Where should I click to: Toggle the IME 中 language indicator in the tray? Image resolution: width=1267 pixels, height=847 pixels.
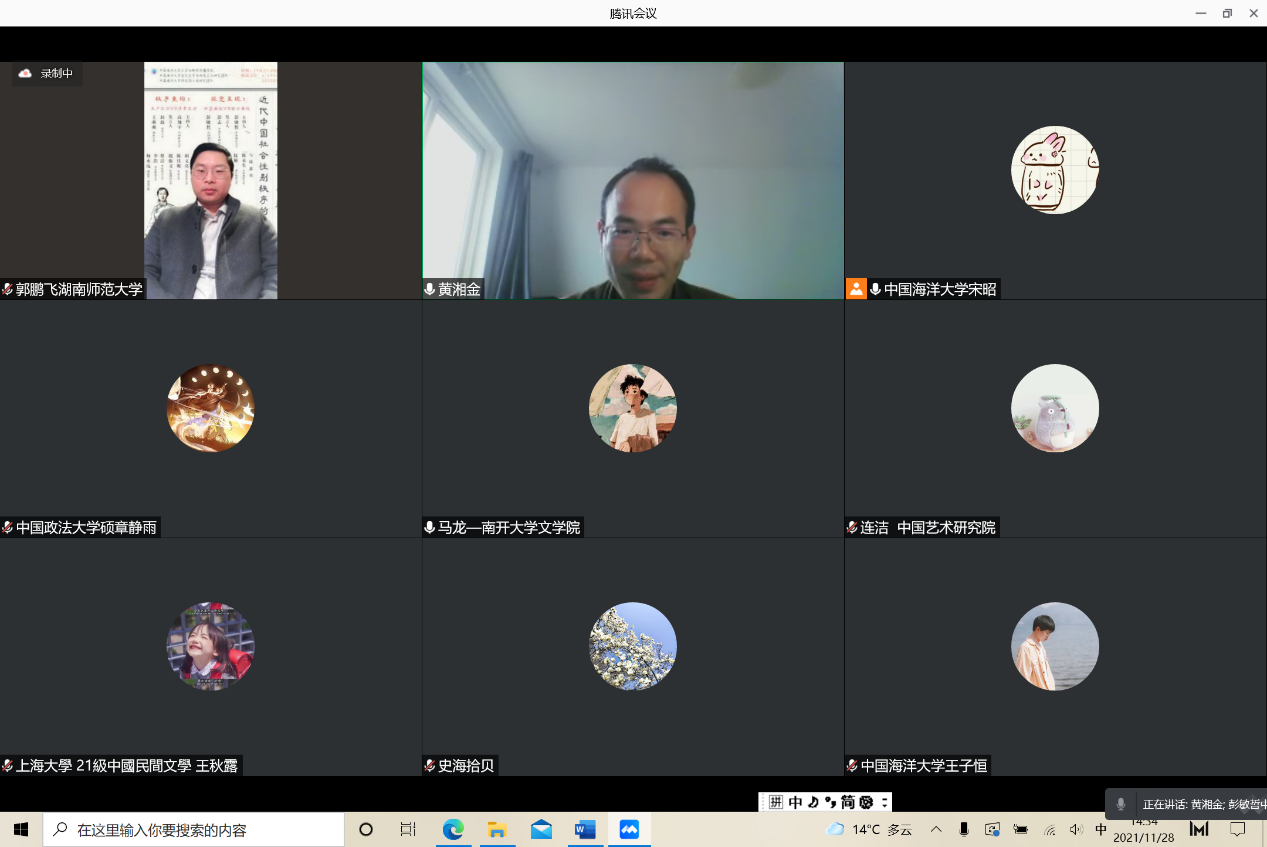1101,829
